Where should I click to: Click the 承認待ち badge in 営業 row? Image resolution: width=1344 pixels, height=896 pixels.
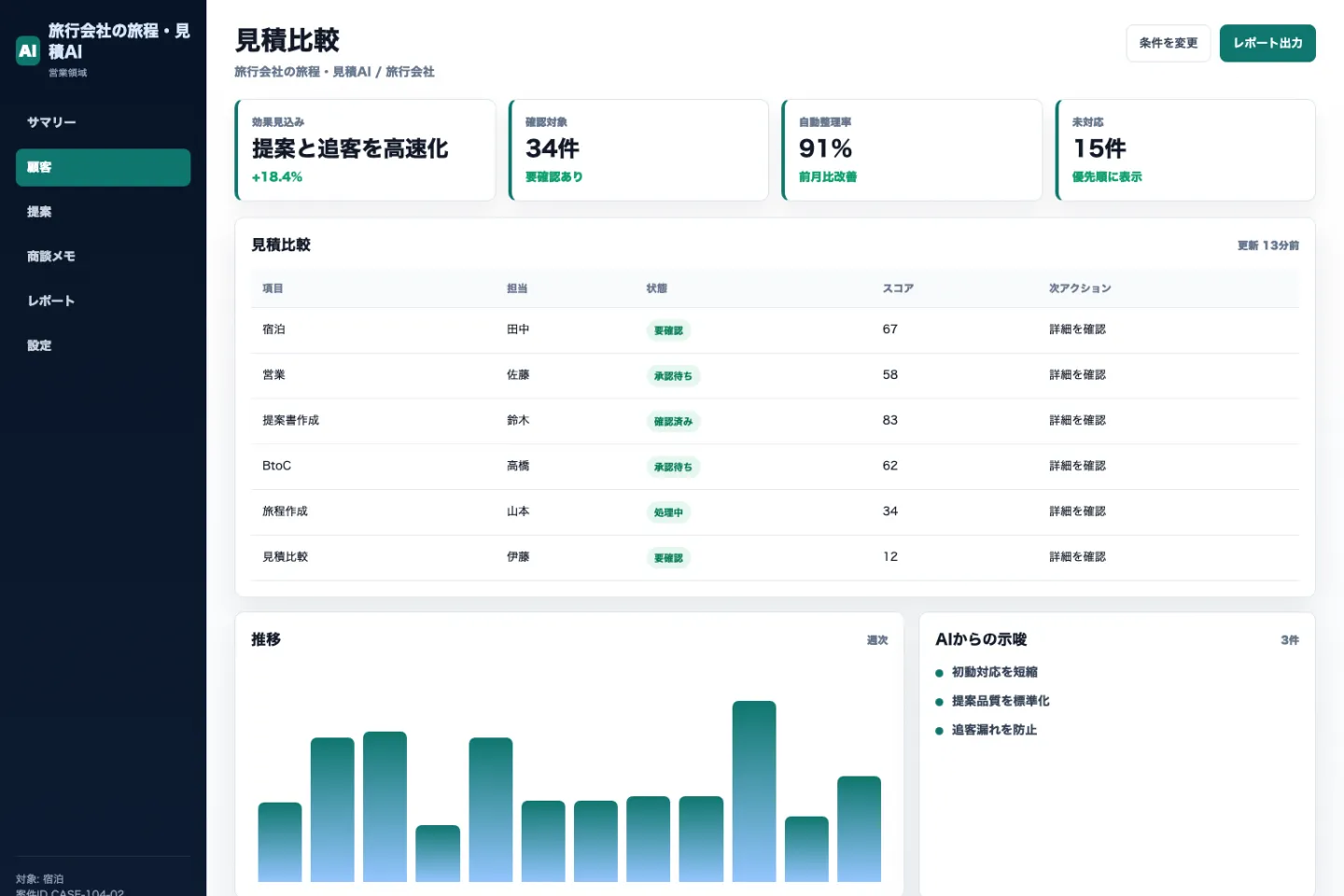(673, 376)
